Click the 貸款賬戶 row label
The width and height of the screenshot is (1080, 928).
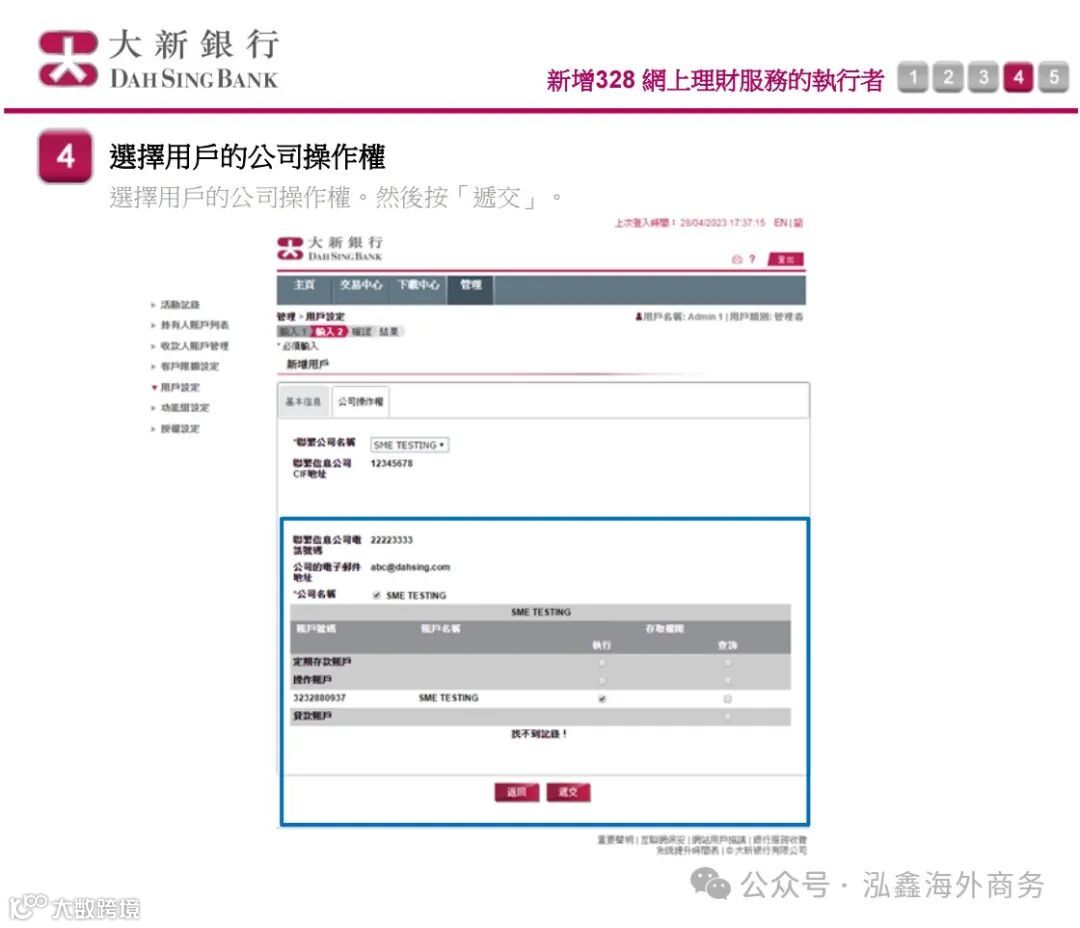point(312,716)
